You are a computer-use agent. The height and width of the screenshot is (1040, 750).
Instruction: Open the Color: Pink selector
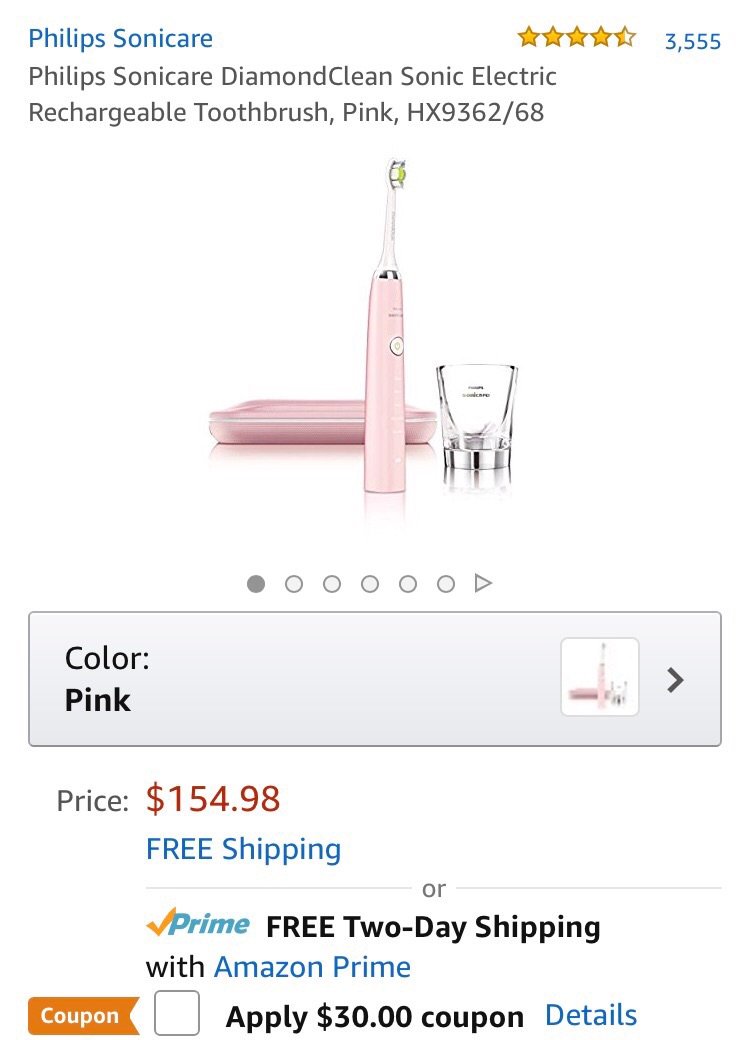pyautogui.click(x=300, y=679)
